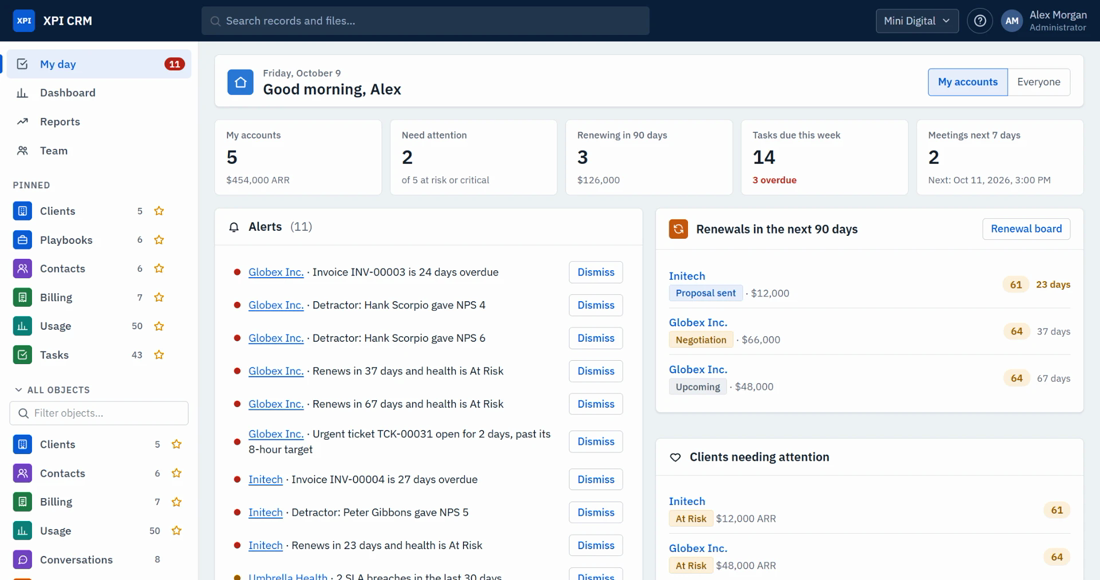The image size is (1100, 580).
Task: Open the help question mark icon
Action: [x=980, y=21]
